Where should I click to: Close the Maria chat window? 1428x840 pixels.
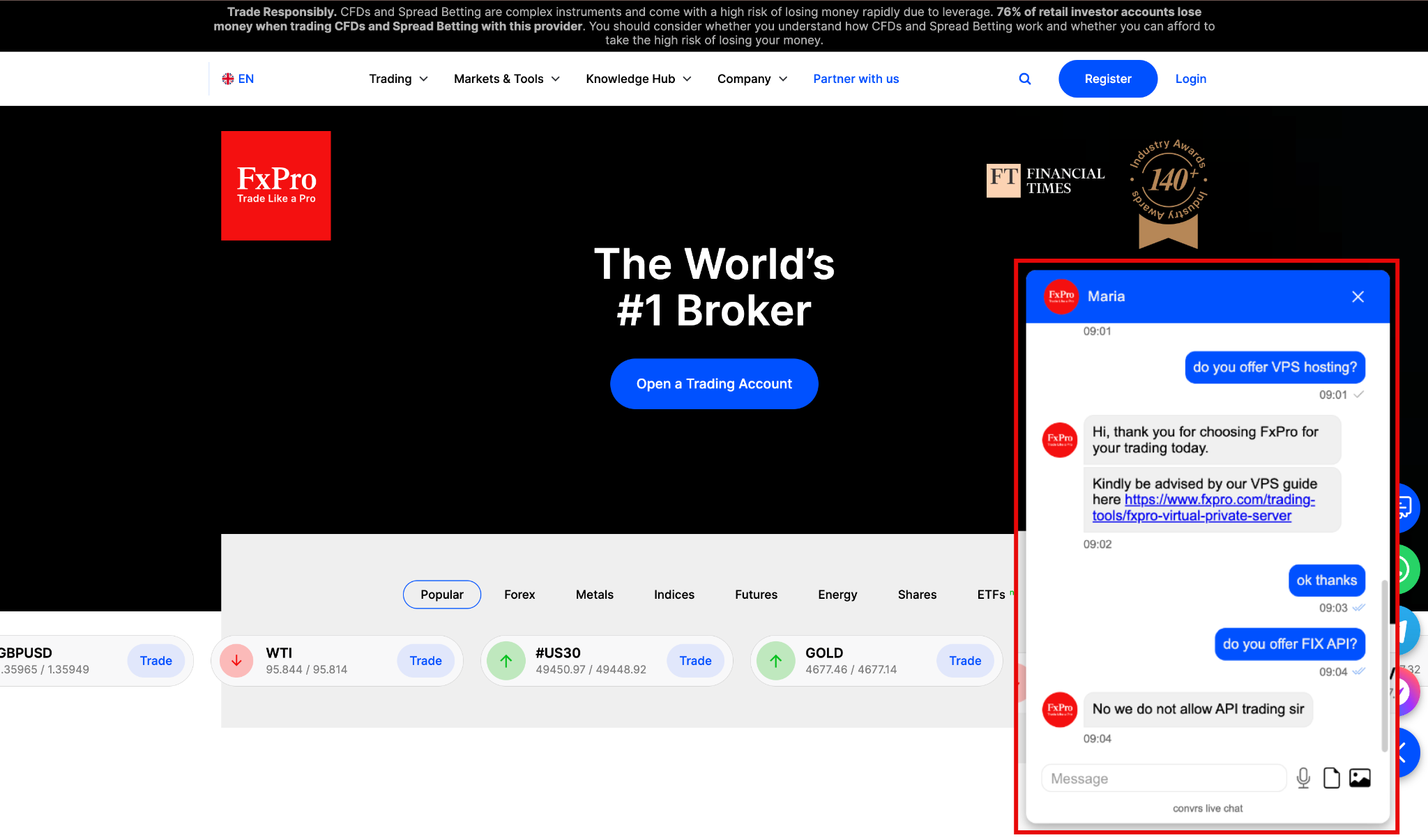pyautogui.click(x=1358, y=297)
